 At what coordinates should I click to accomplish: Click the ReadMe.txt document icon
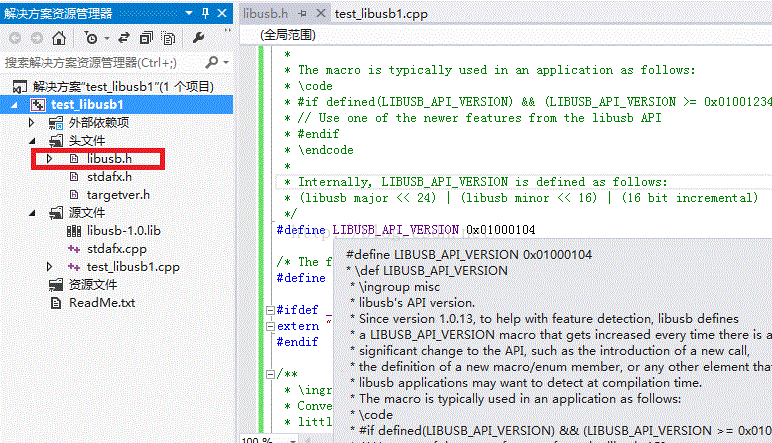coord(56,303)
